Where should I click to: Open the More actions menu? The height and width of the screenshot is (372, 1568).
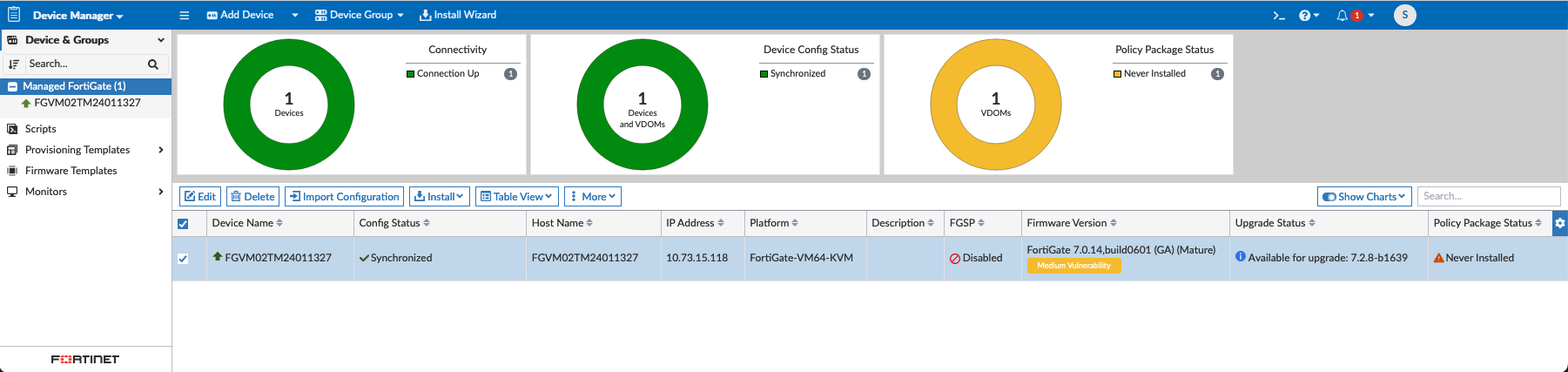593,197
